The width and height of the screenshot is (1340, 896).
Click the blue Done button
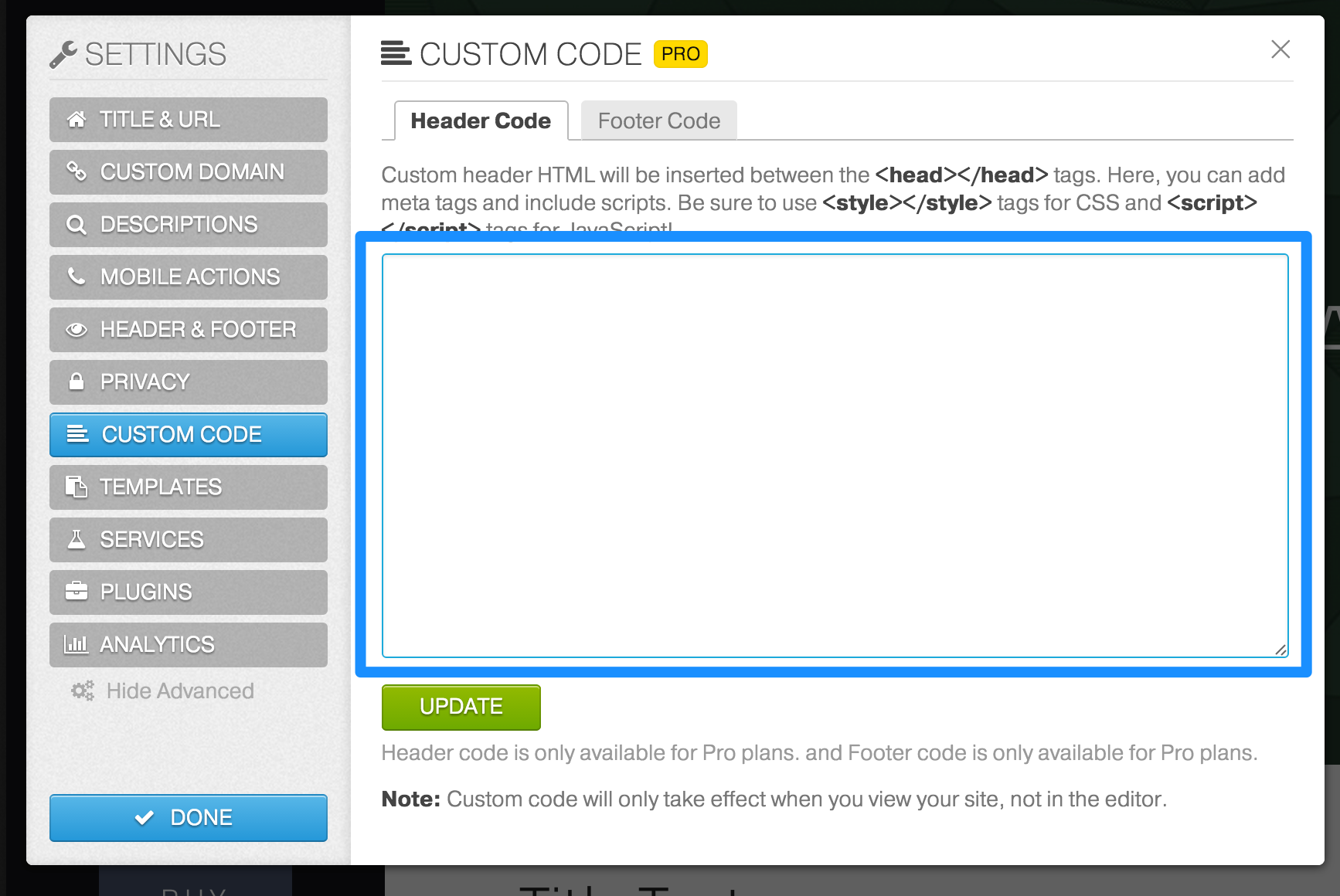(188, 817)
